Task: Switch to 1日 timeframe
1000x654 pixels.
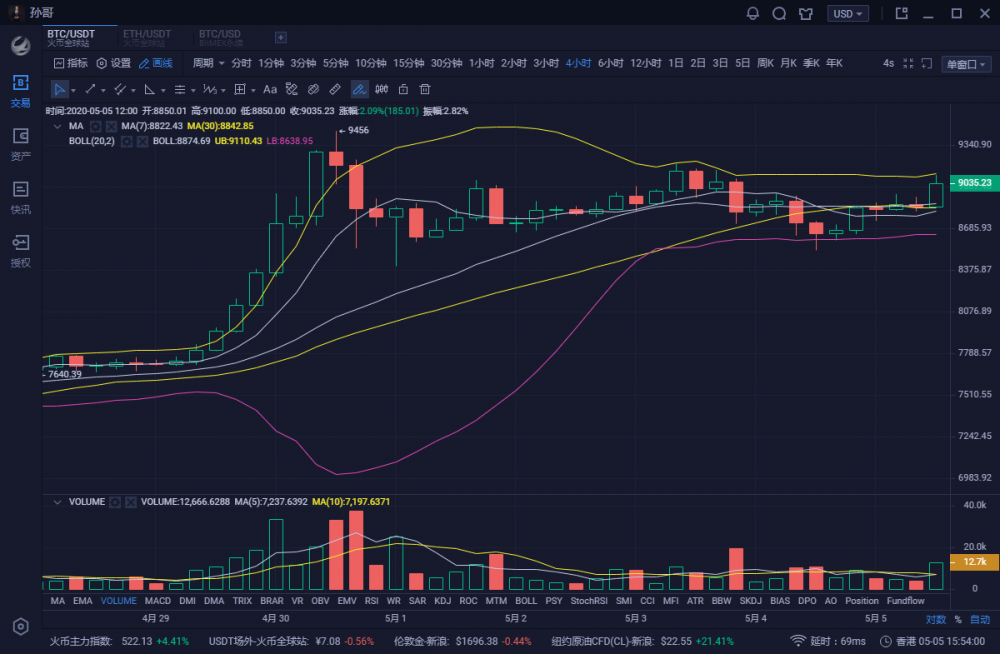Action: (676, 63)
